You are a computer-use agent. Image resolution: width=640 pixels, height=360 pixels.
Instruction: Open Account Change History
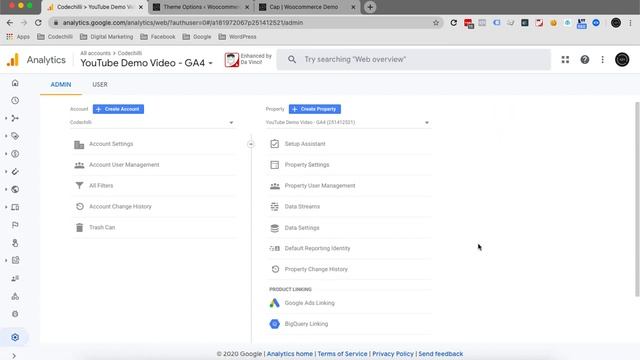pyautogui.click(x=120, y=207)
